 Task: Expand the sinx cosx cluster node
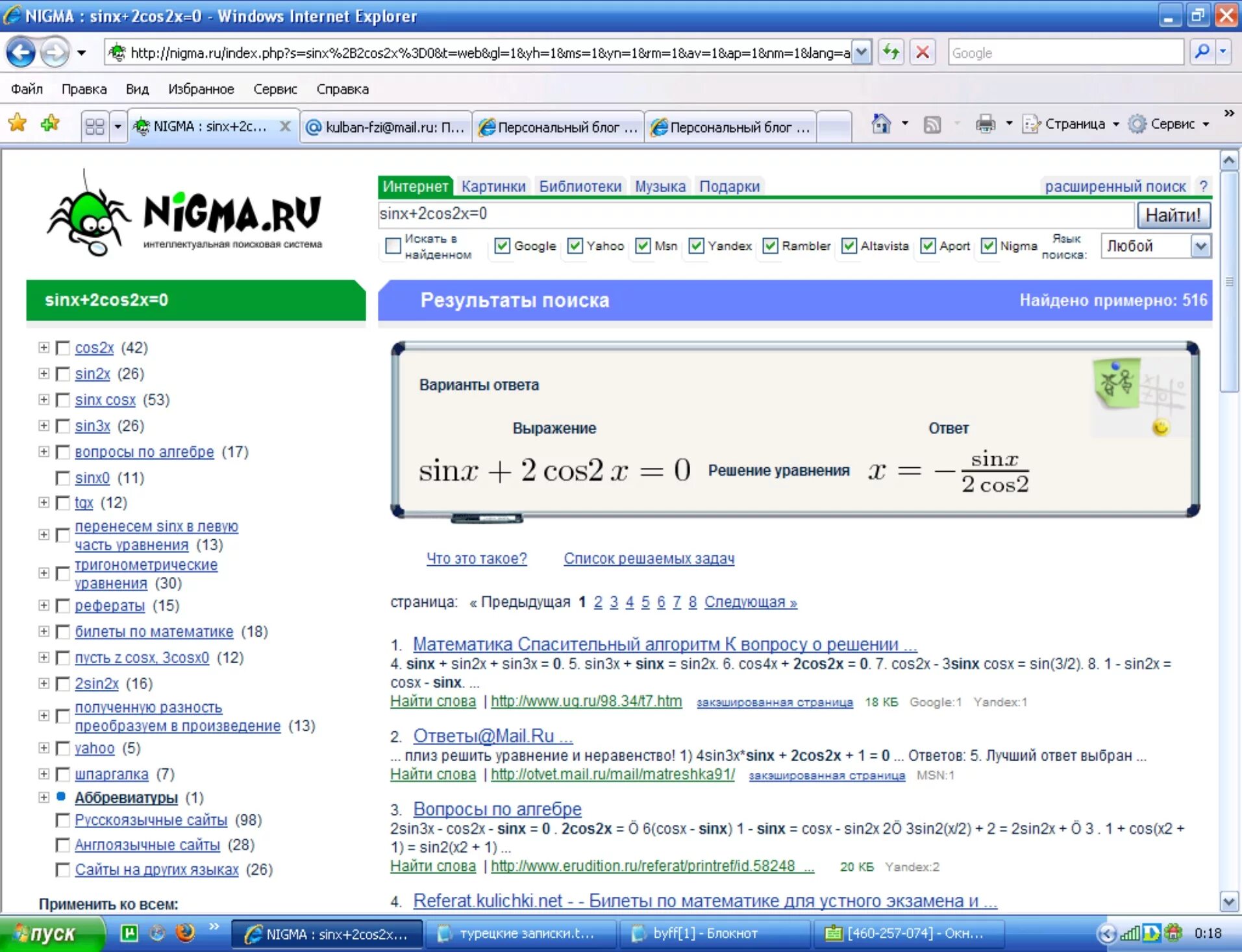(43, 399)
